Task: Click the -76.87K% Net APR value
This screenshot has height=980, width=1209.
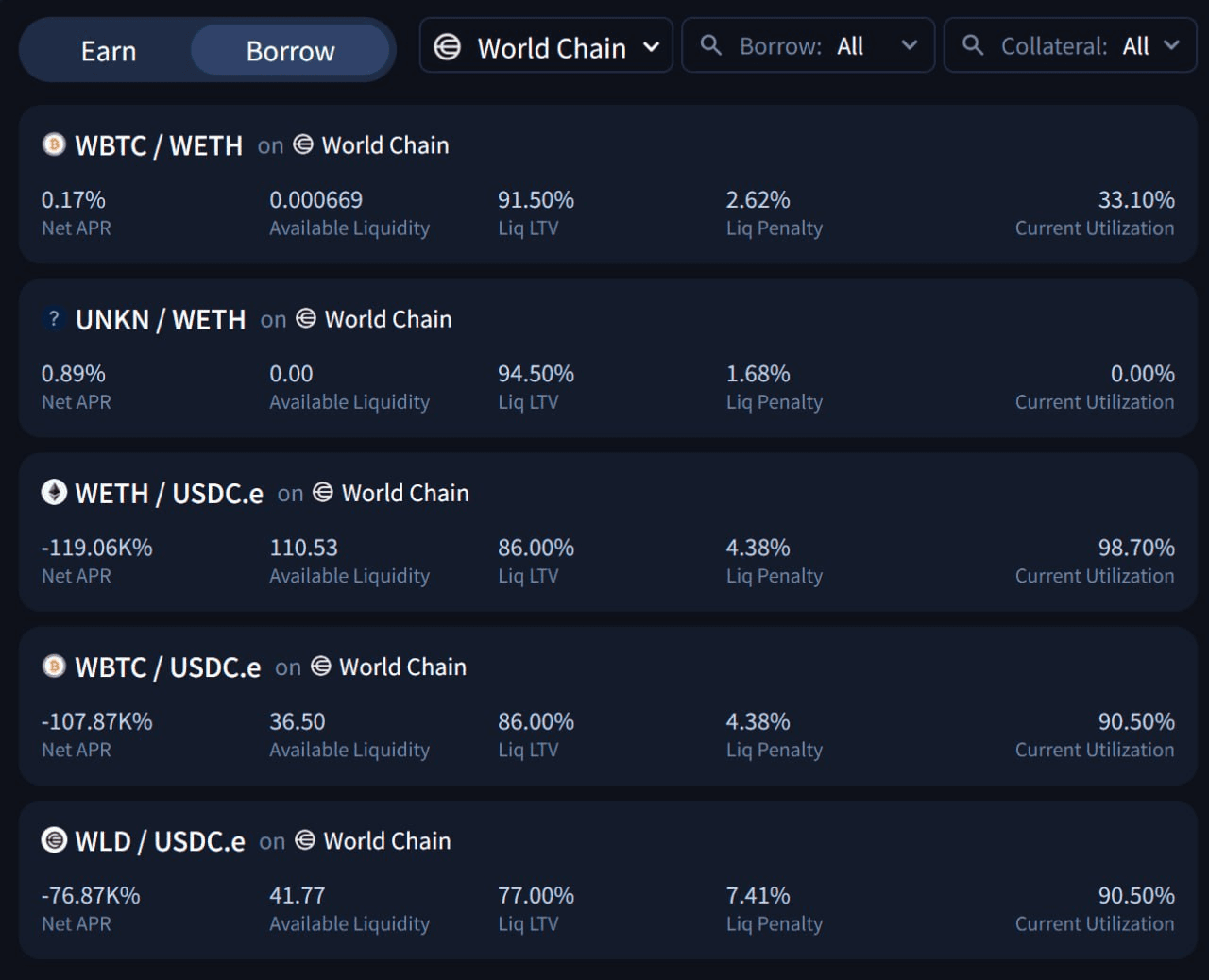Action: [91, 895]
